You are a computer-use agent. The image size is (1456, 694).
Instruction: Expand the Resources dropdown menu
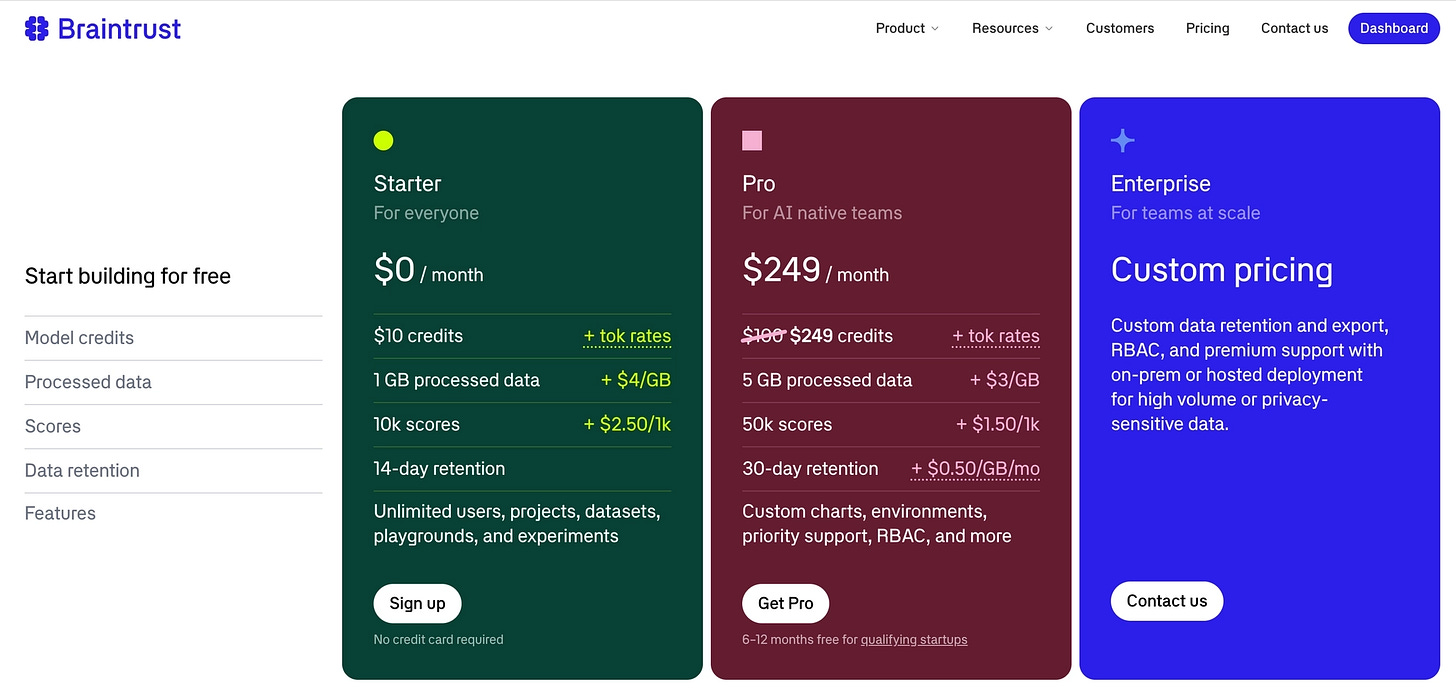coord(1012,28)
